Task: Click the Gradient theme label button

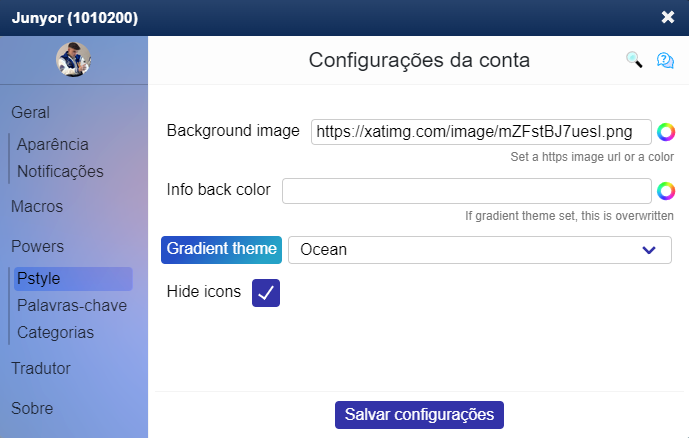Action: point(221,250)
